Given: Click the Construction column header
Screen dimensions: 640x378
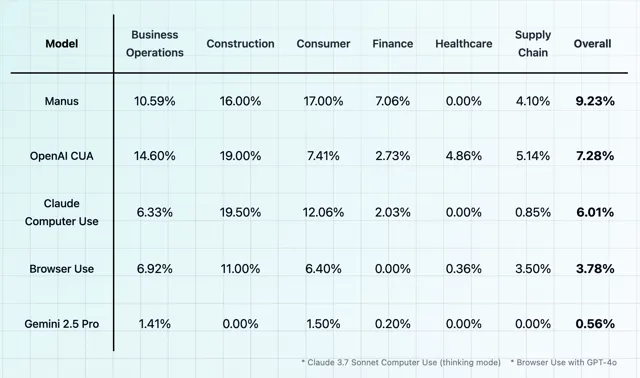Looking at the screenshot, I should pyautogui.click(x=240, y=44).
